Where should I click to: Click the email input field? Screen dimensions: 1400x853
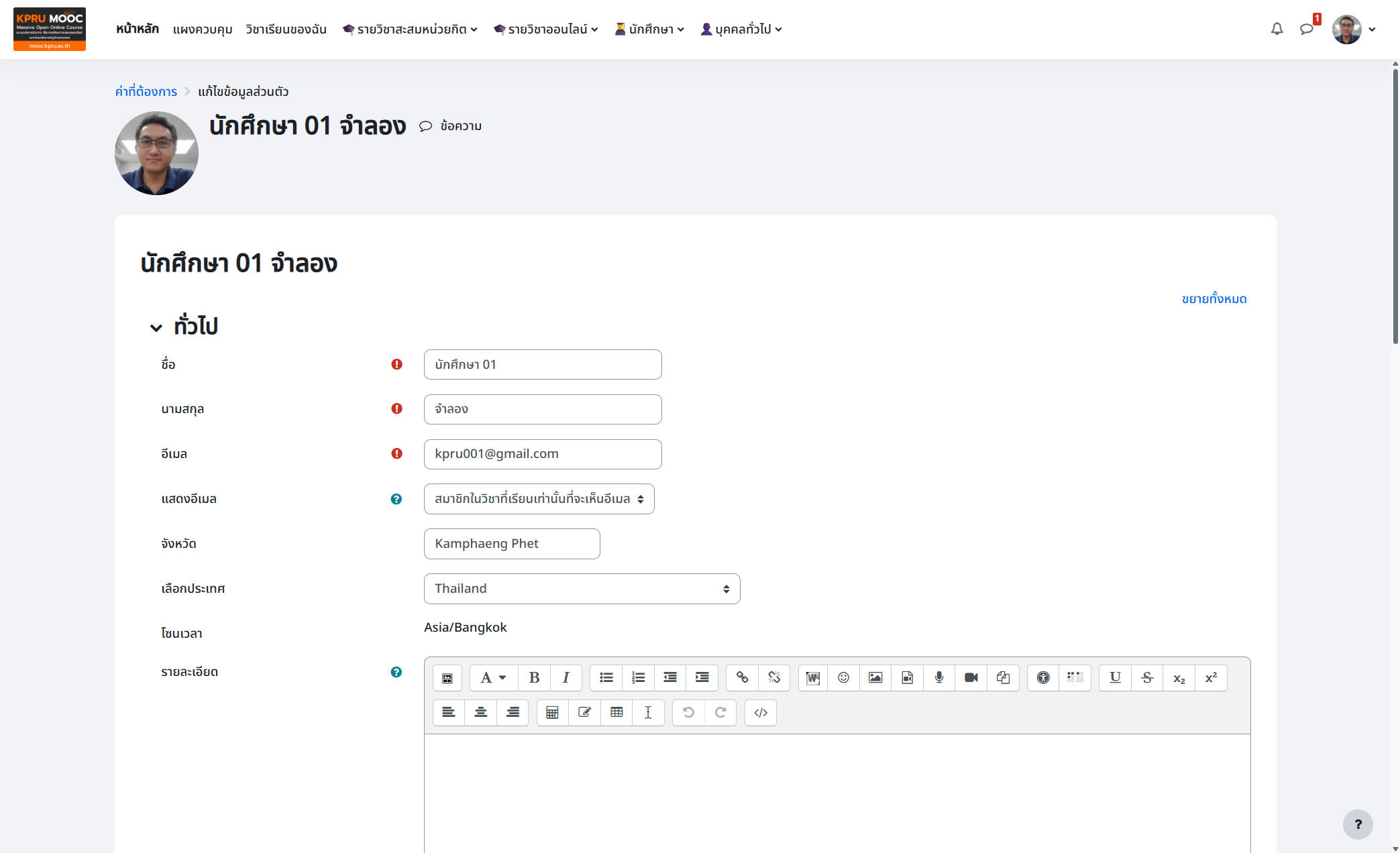(x=543, y=454)
